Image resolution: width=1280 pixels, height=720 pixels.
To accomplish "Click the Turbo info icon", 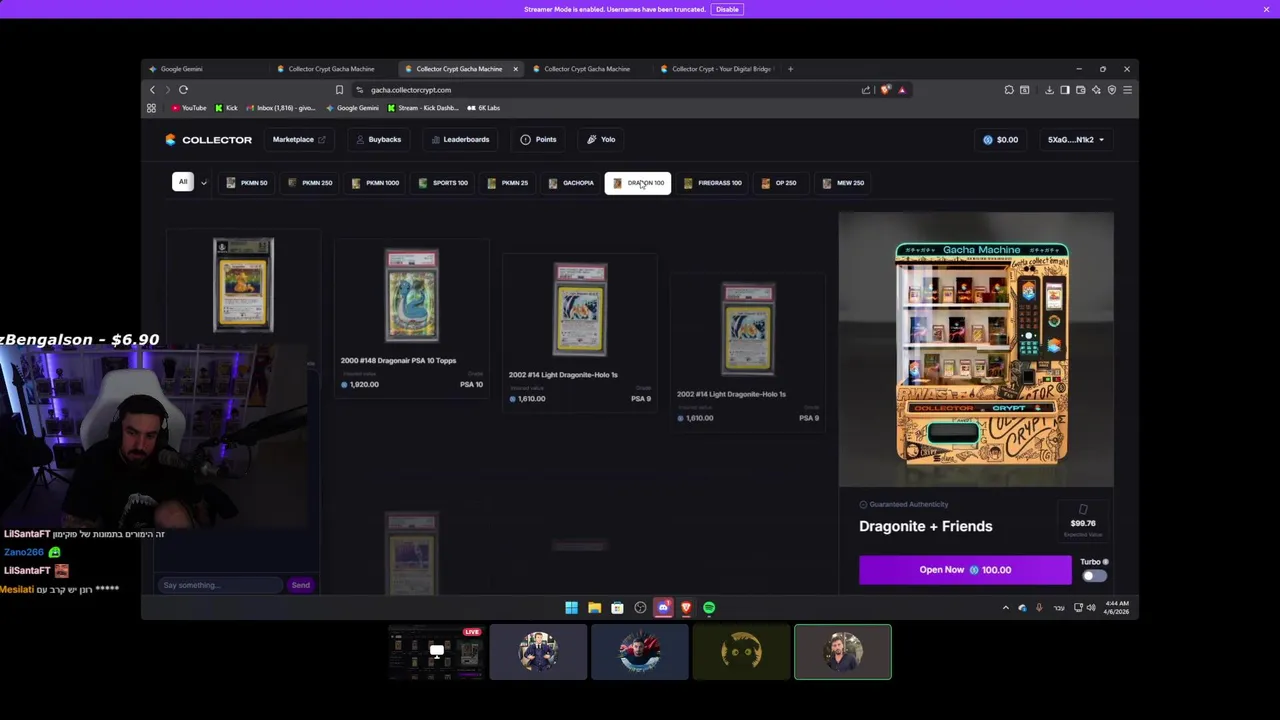I will coord(1105,562).
